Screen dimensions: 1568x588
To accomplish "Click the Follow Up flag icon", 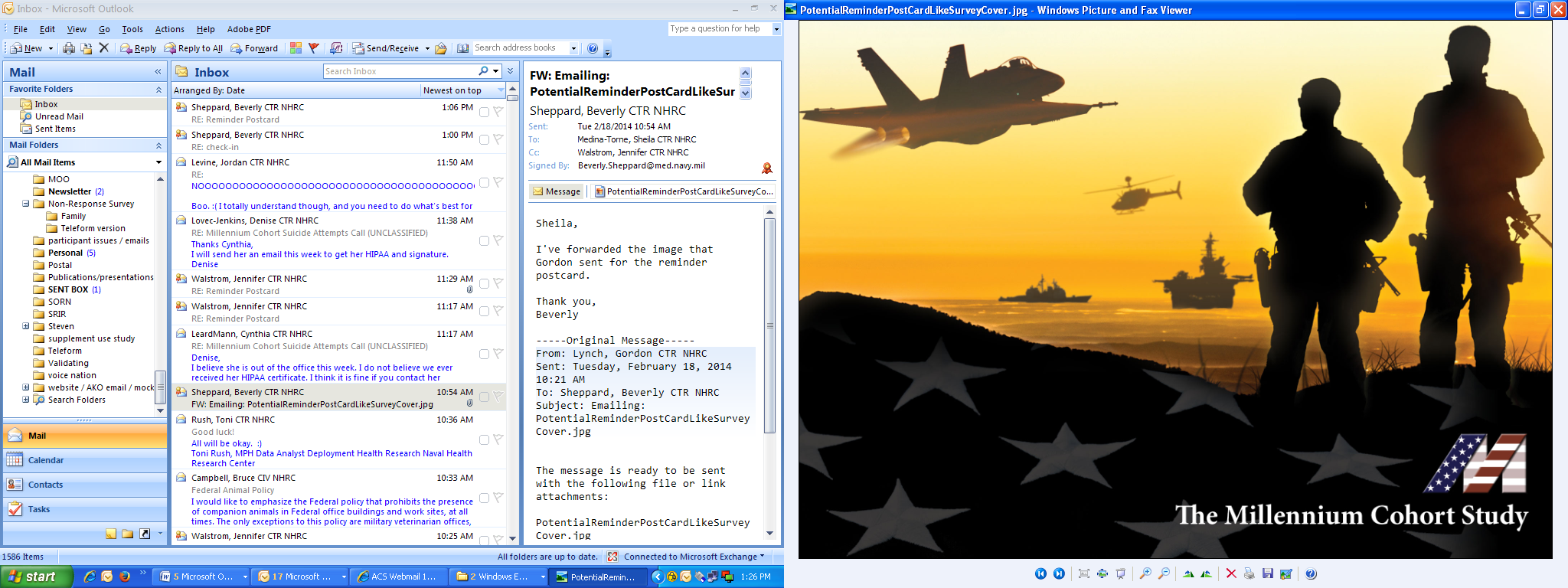I will tap(313, 48).
